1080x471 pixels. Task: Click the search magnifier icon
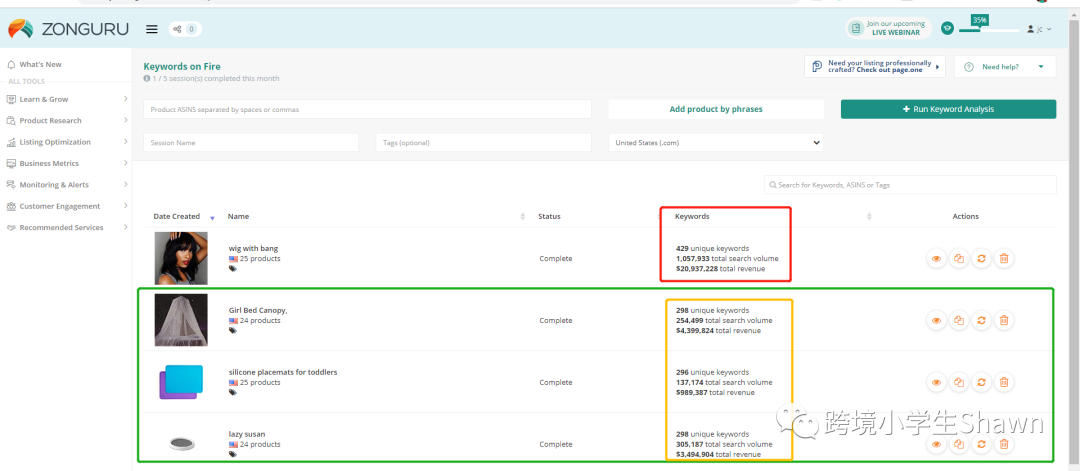click(x=773, y=185)
